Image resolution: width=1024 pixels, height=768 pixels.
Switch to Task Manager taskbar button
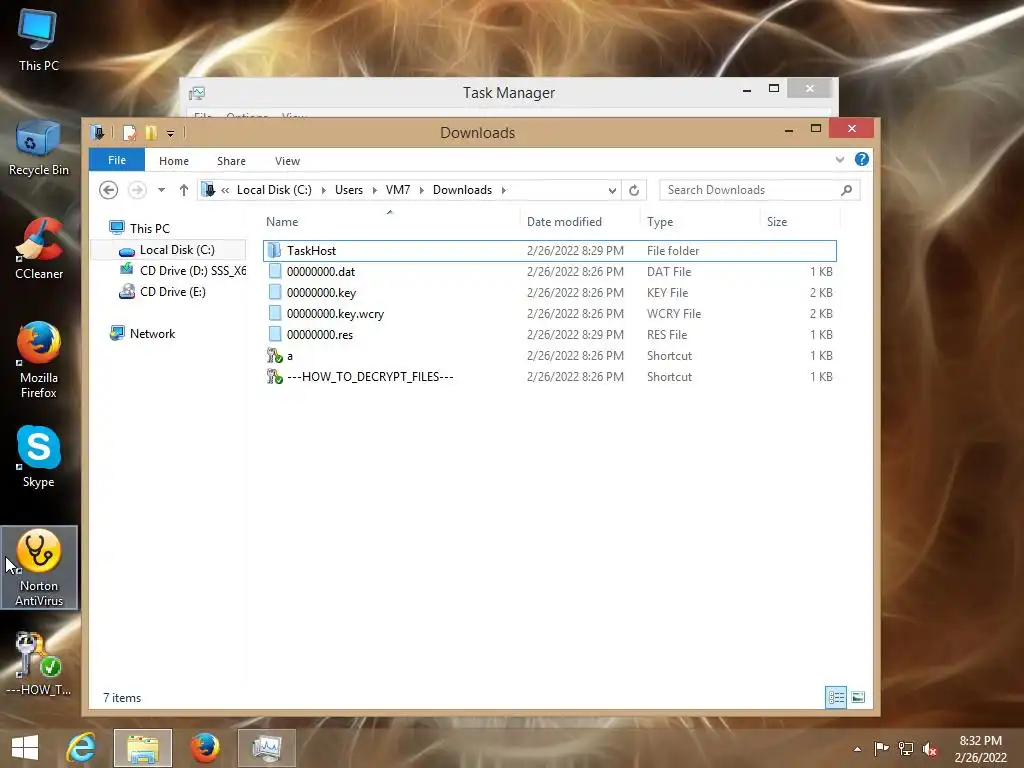click(x=266, y=748)
